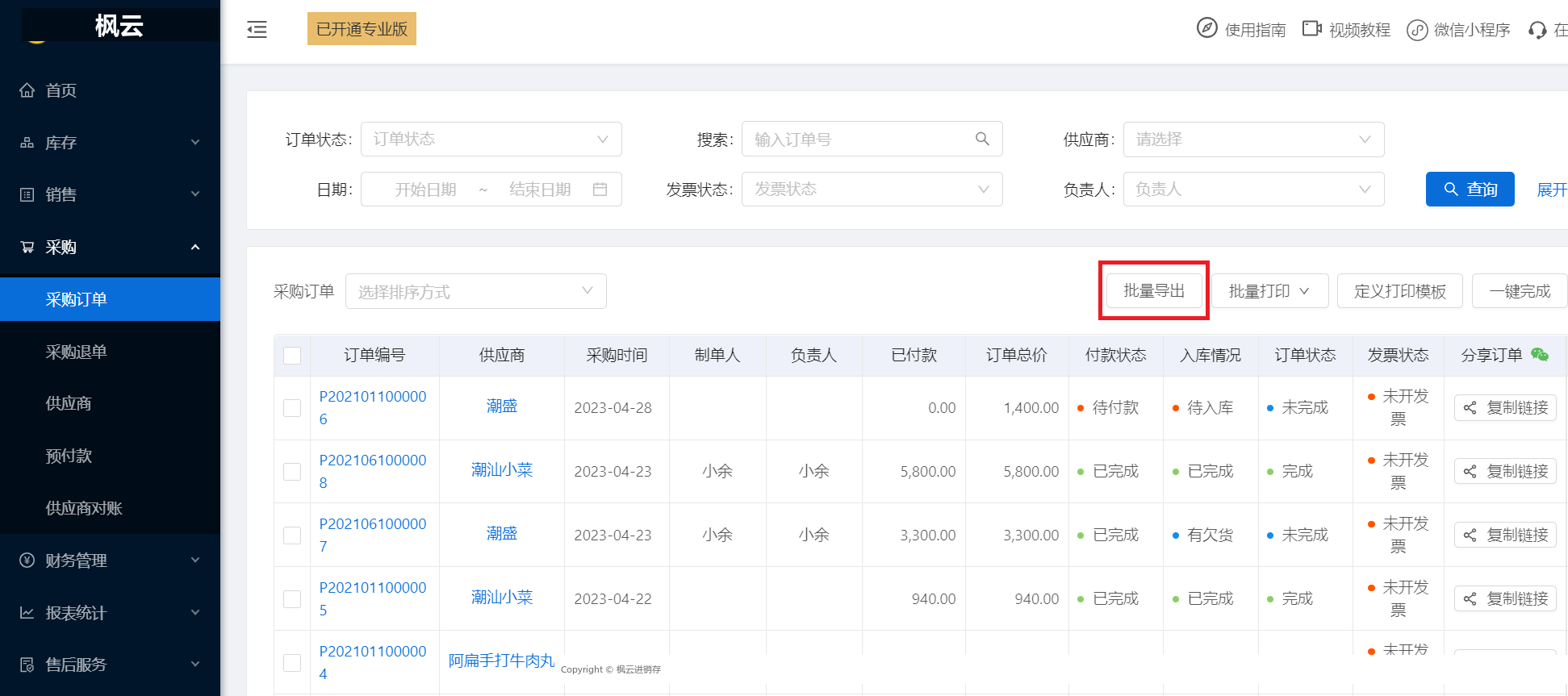Click the WeChat icon beside 分享订单
Viewport: 1568px width, 696px height.
pos(1540,354)
